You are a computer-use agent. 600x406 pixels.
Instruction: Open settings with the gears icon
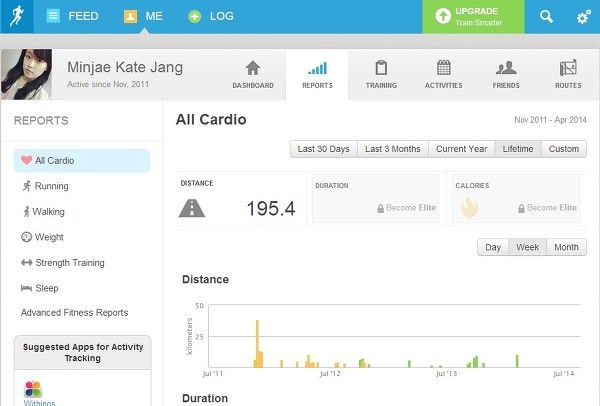pyautogui.click(x=584, y=17)
